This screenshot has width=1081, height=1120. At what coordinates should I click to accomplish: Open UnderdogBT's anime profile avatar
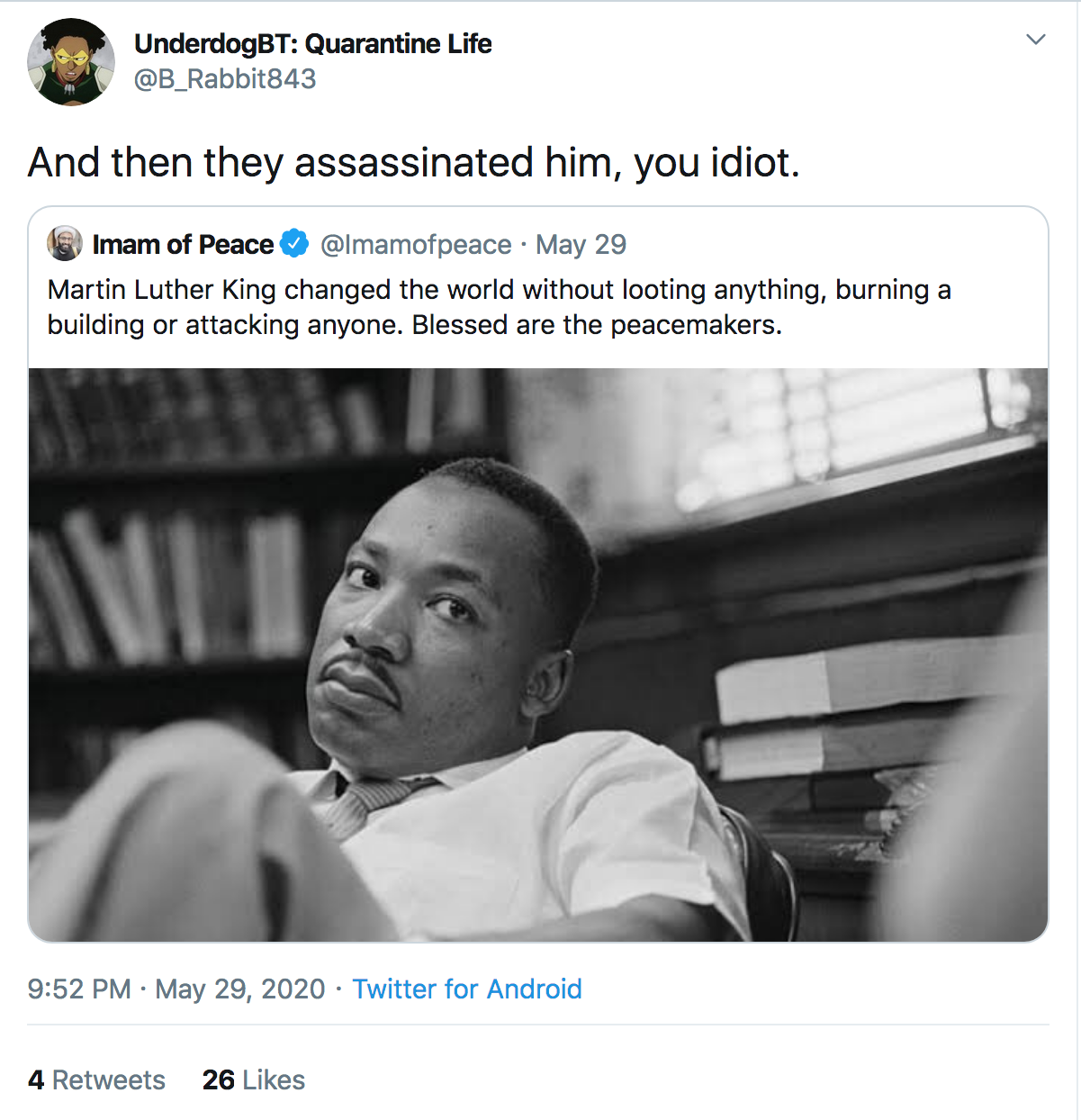pyautogui.click(x=71, y=62)
